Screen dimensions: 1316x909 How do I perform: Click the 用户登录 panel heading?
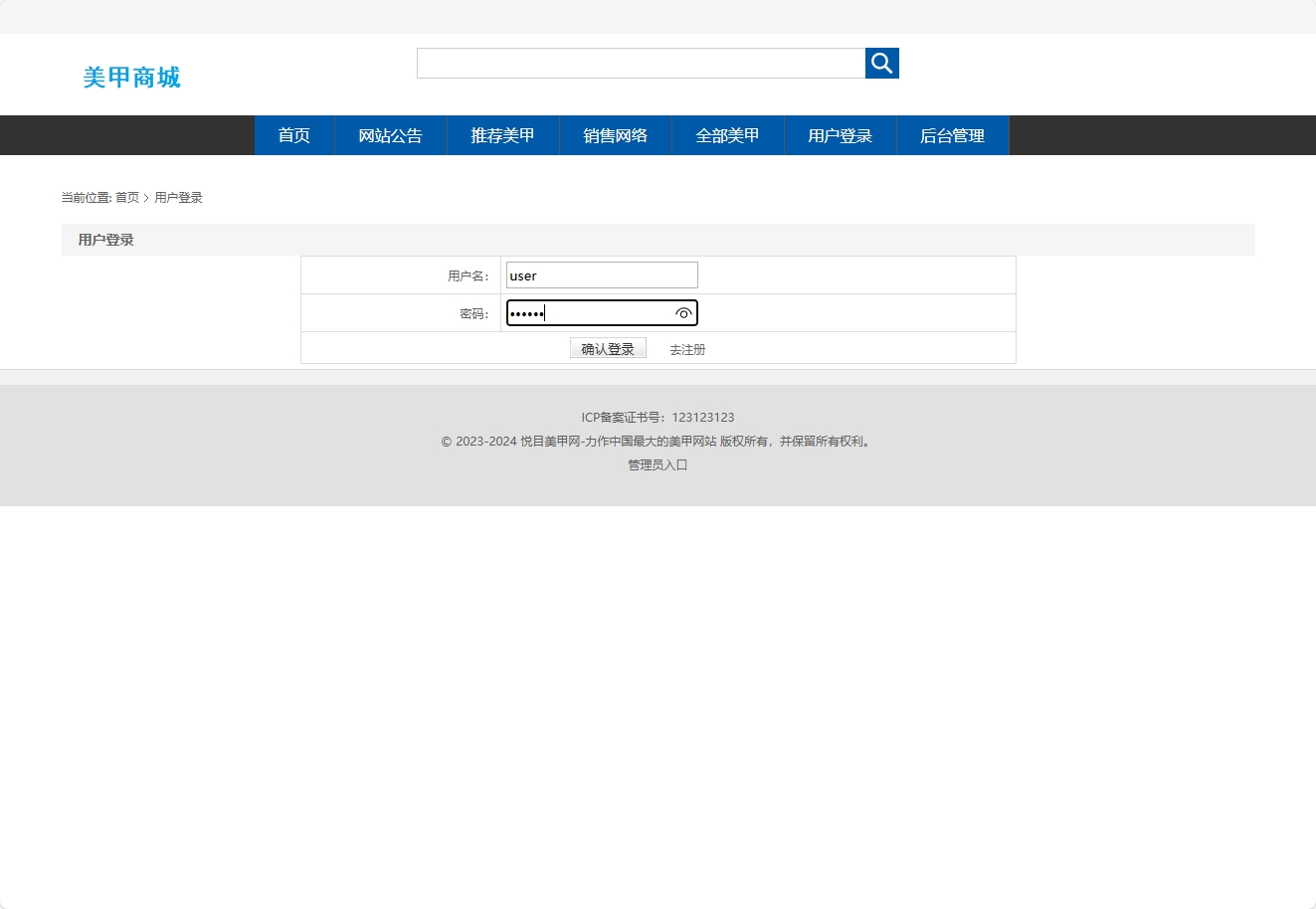105,239
